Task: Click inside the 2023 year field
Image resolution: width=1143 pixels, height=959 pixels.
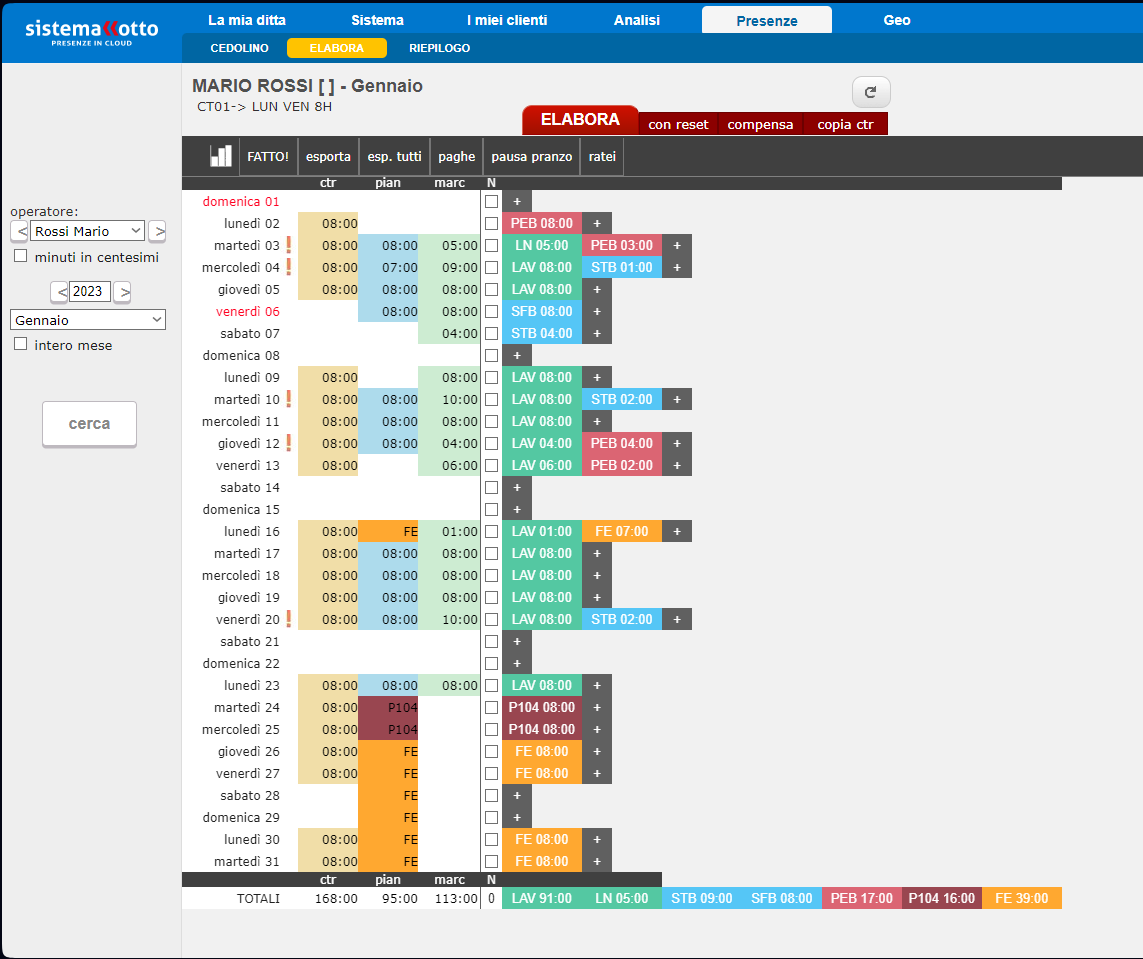Action: 89,291
